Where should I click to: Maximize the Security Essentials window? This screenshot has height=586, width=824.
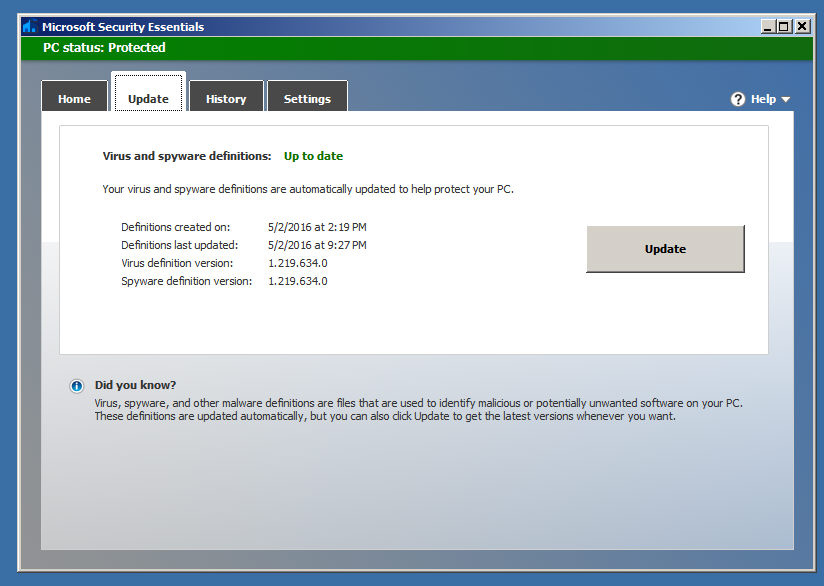(784, 26)
